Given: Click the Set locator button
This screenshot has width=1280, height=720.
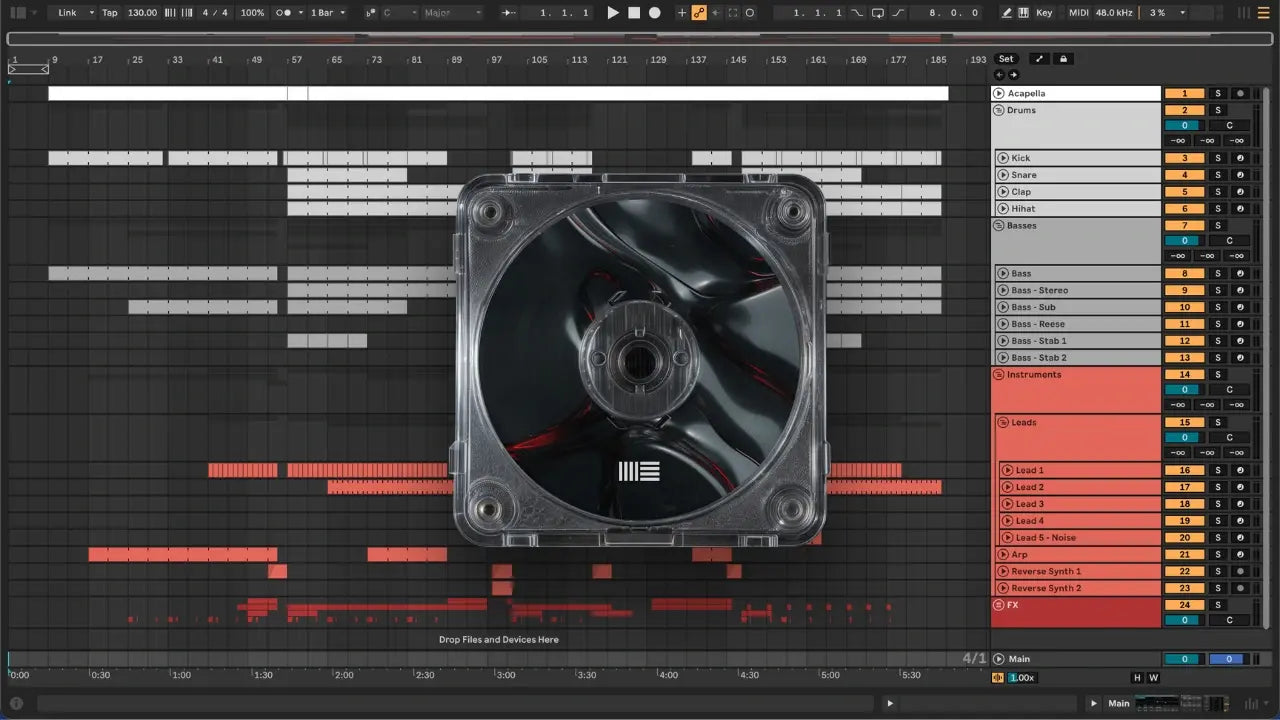Looking at the screenshot, I should tap(1006, 59).
